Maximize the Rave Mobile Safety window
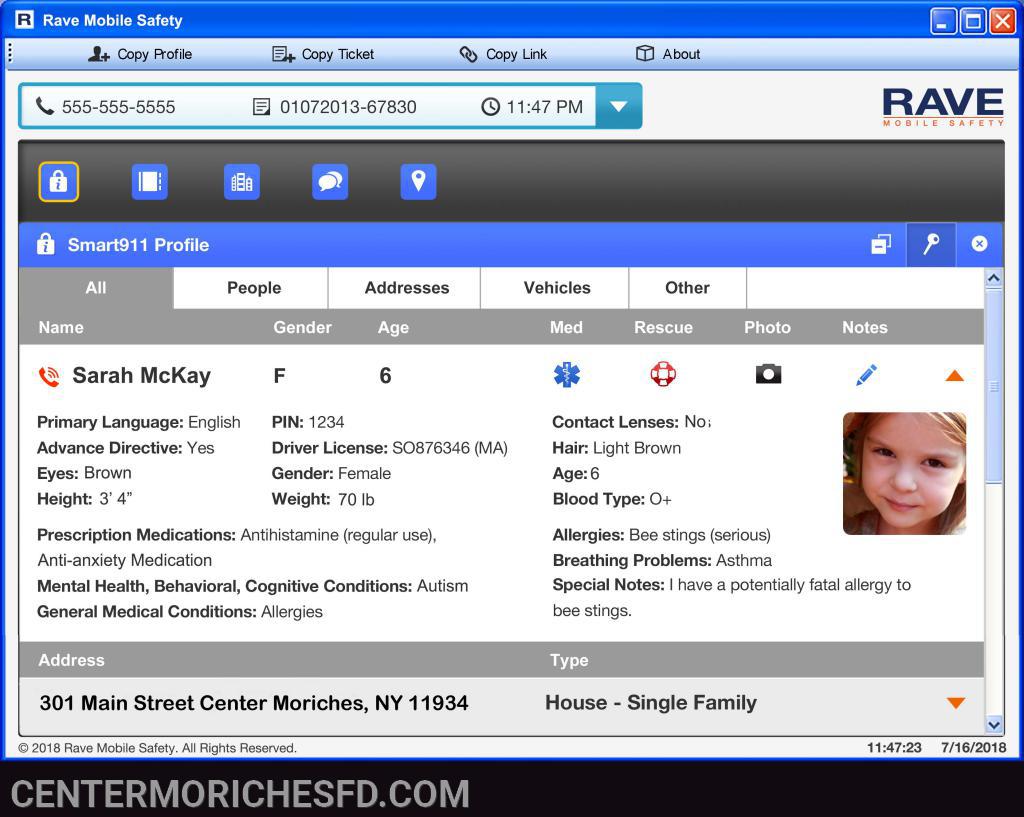 point(972,22)
